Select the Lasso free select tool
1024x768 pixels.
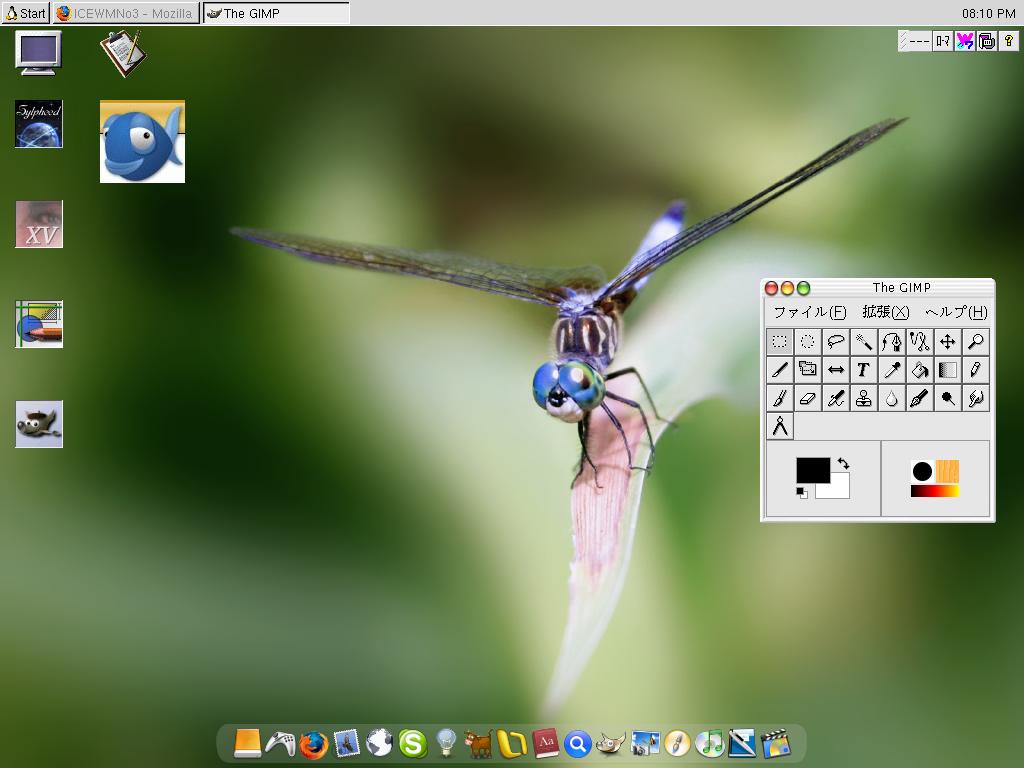tap(836, 341)
